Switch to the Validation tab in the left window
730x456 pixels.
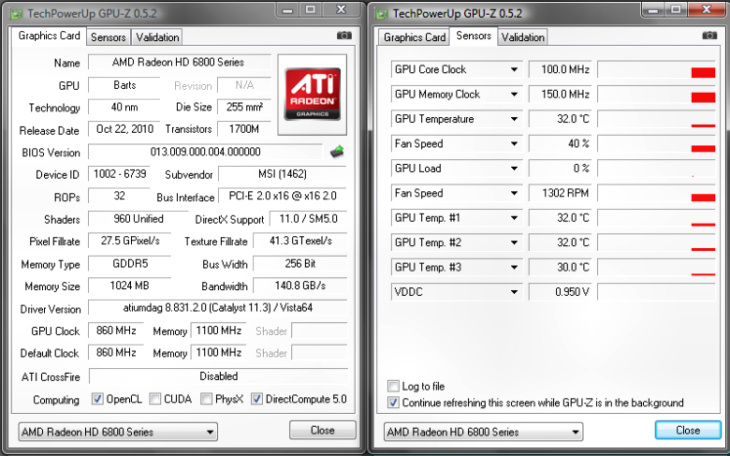[x=157, y=37]
